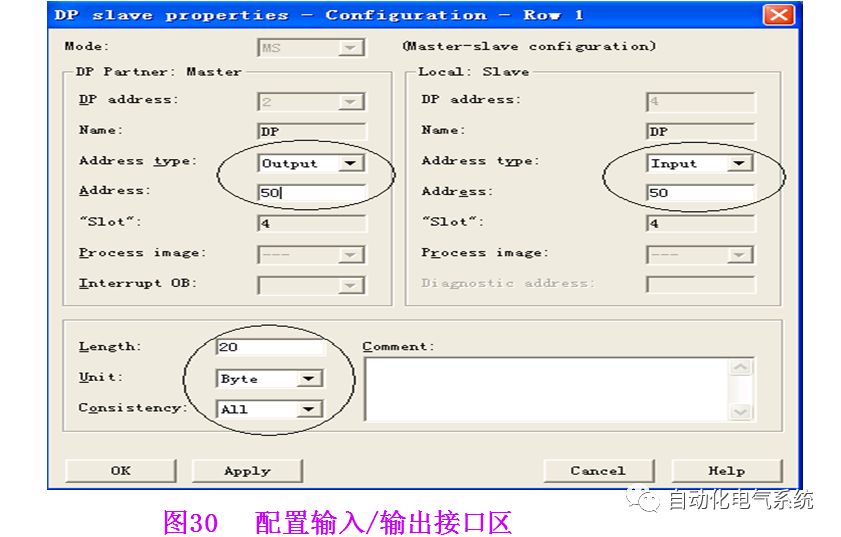Click the Apply button
This screenshot has height=537, width=841.
[x=247, y=470]
